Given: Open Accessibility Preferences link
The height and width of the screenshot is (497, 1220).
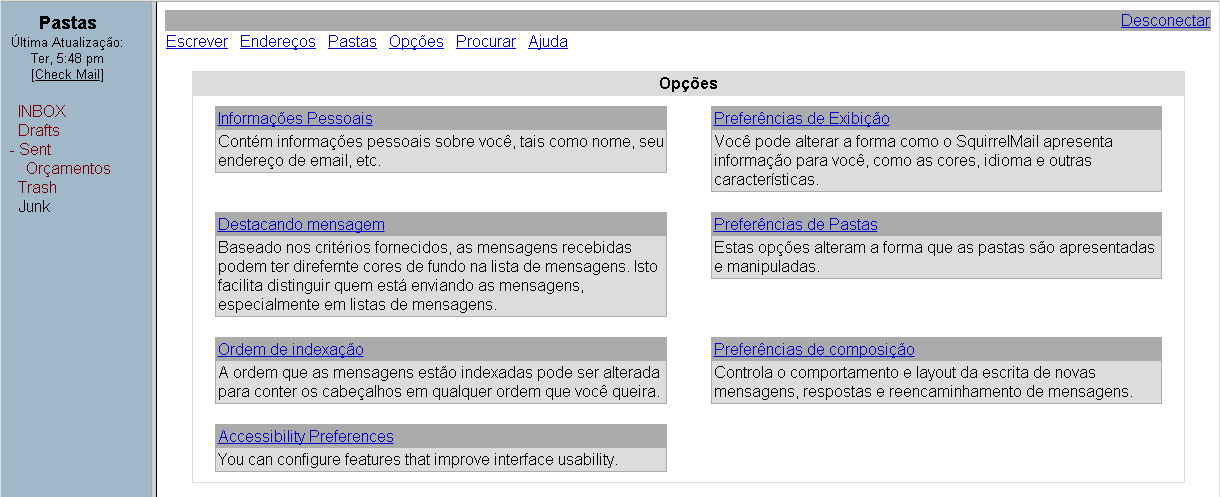Looking at the screenshot, I should tap(306, 437).
